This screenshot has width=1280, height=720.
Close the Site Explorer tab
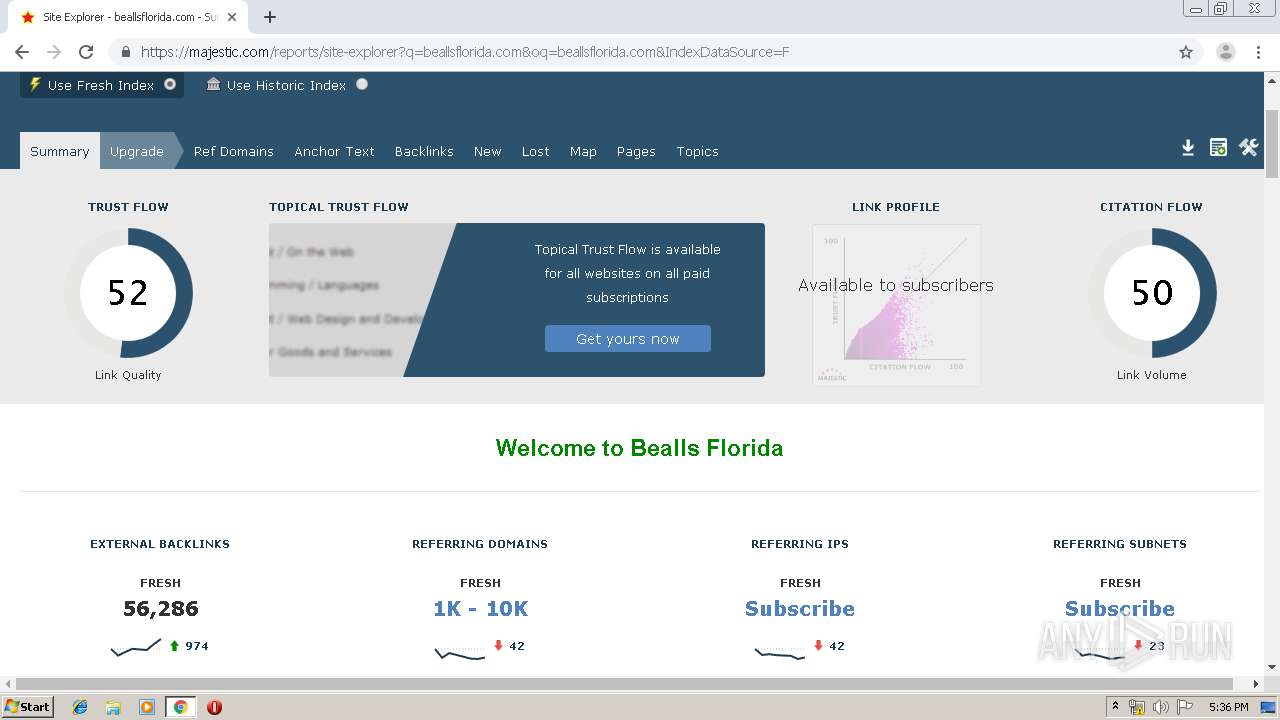click(232, 17)
